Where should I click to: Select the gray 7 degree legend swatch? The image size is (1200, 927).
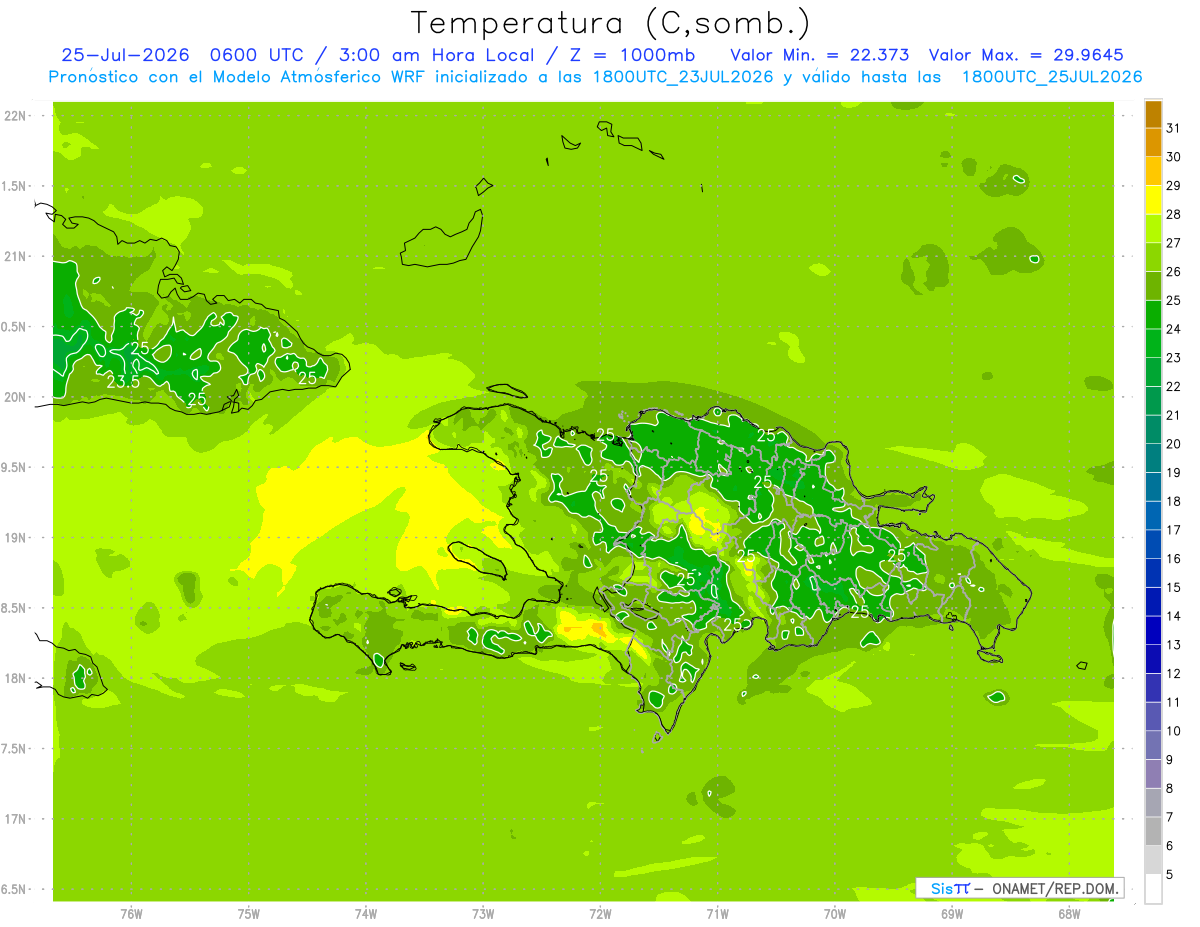(x=1153, y=803)
